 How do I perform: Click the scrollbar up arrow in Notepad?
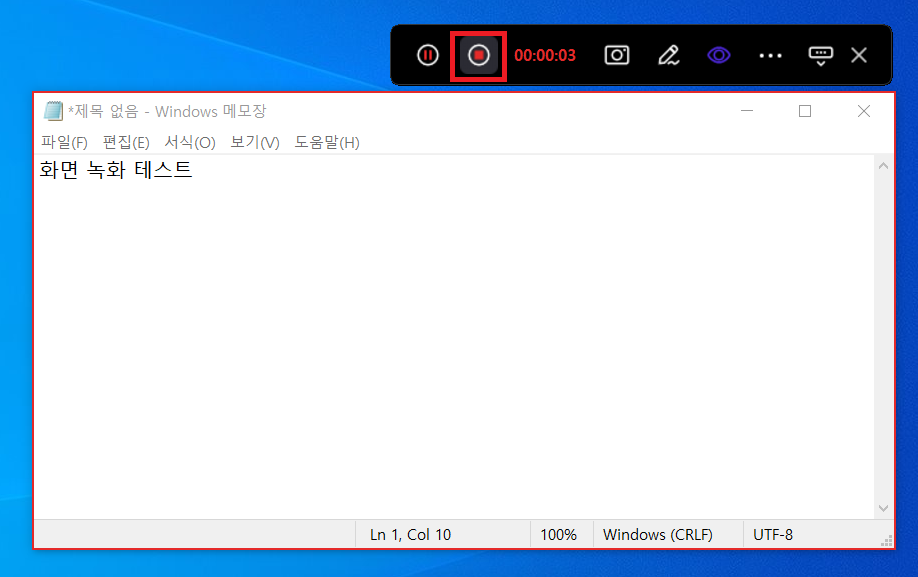pyautogui.click(x=883, y=166)
